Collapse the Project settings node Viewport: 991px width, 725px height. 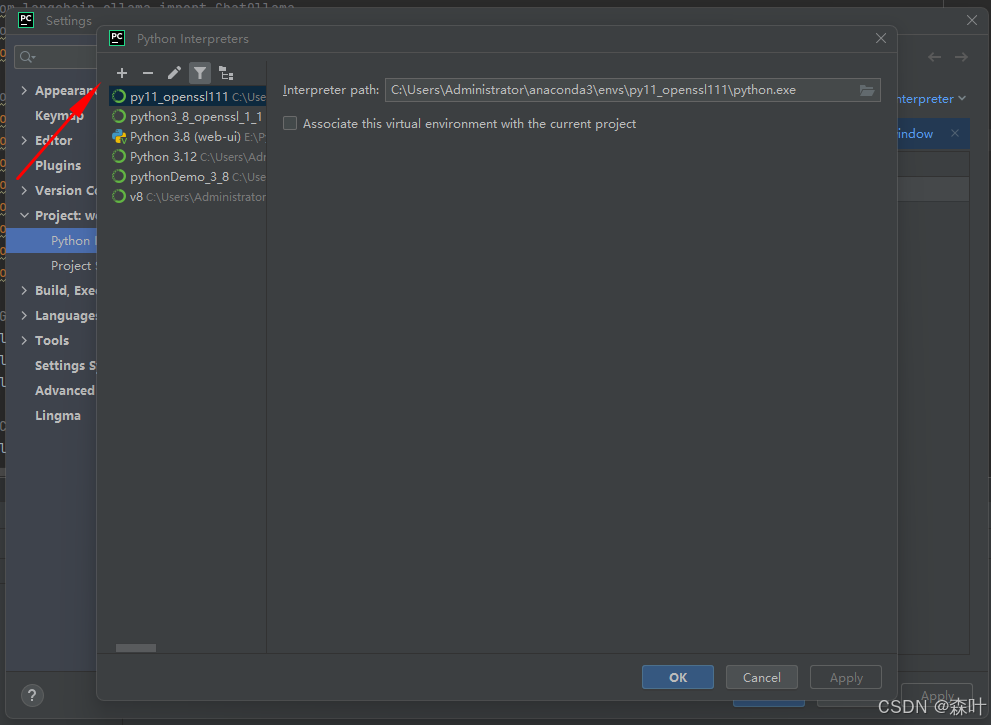(24, 216)
